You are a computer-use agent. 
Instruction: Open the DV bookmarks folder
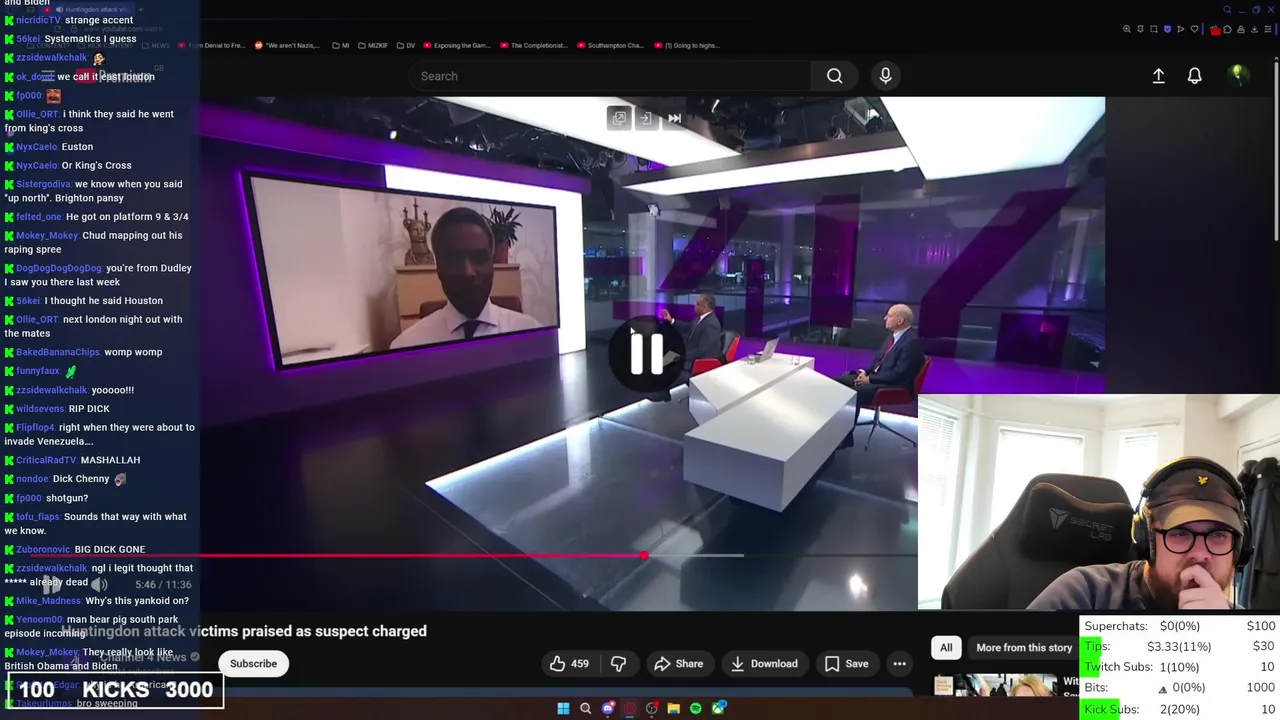(406, 45)
